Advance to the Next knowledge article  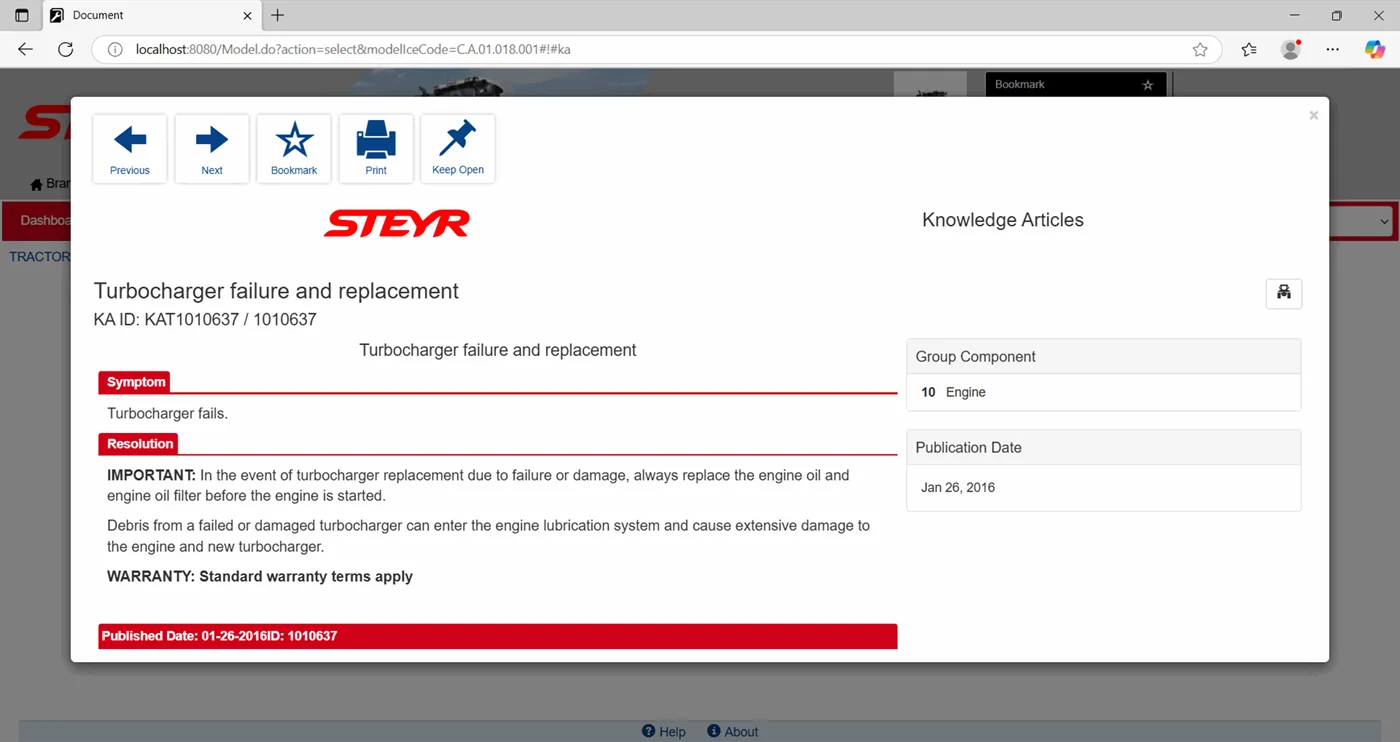212,149
